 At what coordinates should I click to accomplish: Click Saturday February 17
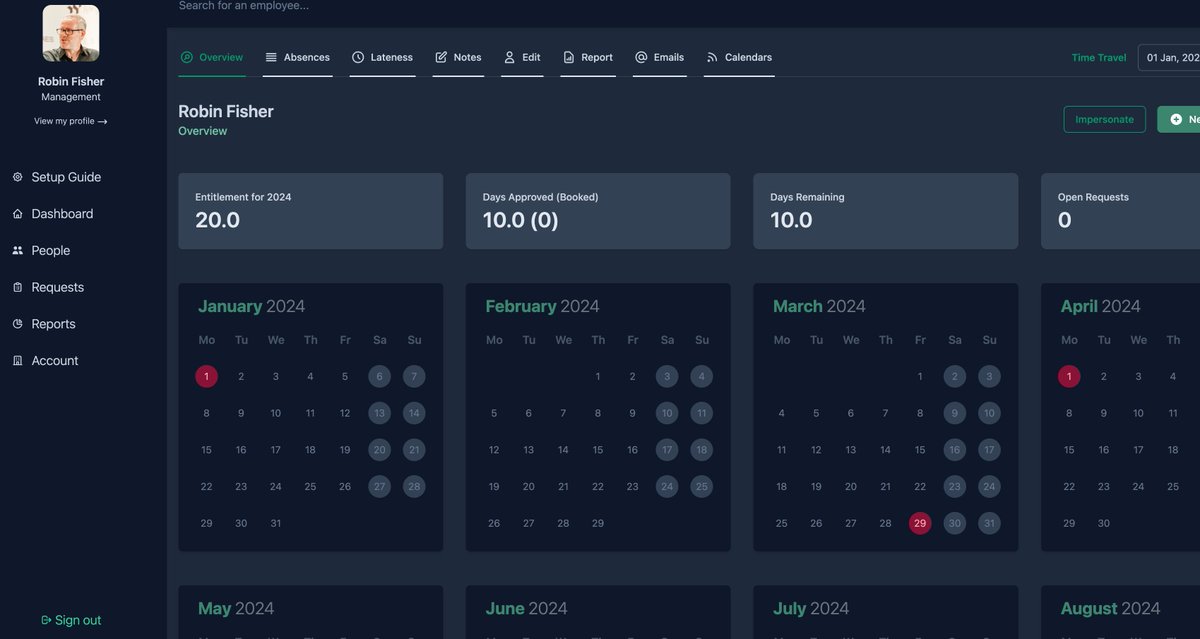click(667, 450)
